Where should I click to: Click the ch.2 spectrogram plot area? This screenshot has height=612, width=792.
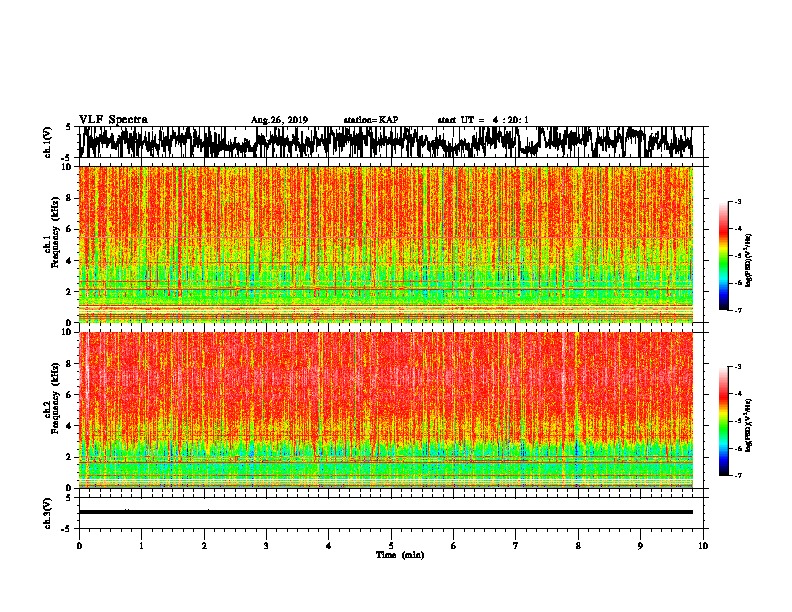[x=386, y=410]
